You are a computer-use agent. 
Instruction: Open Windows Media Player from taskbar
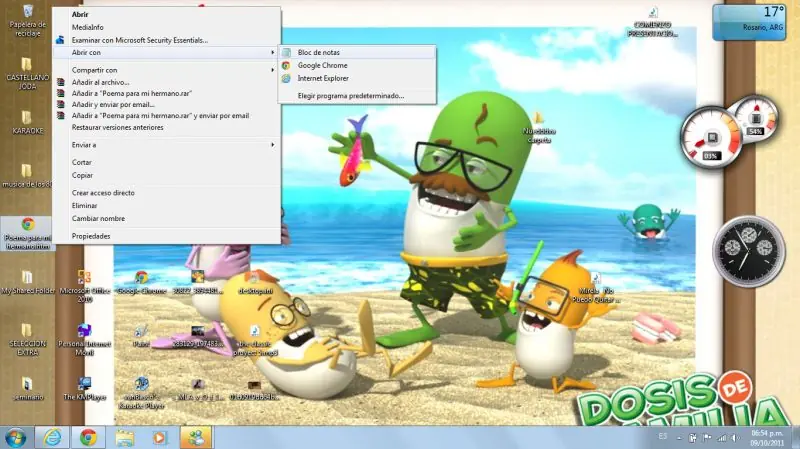pyautogui.click(x=160, y=438)
